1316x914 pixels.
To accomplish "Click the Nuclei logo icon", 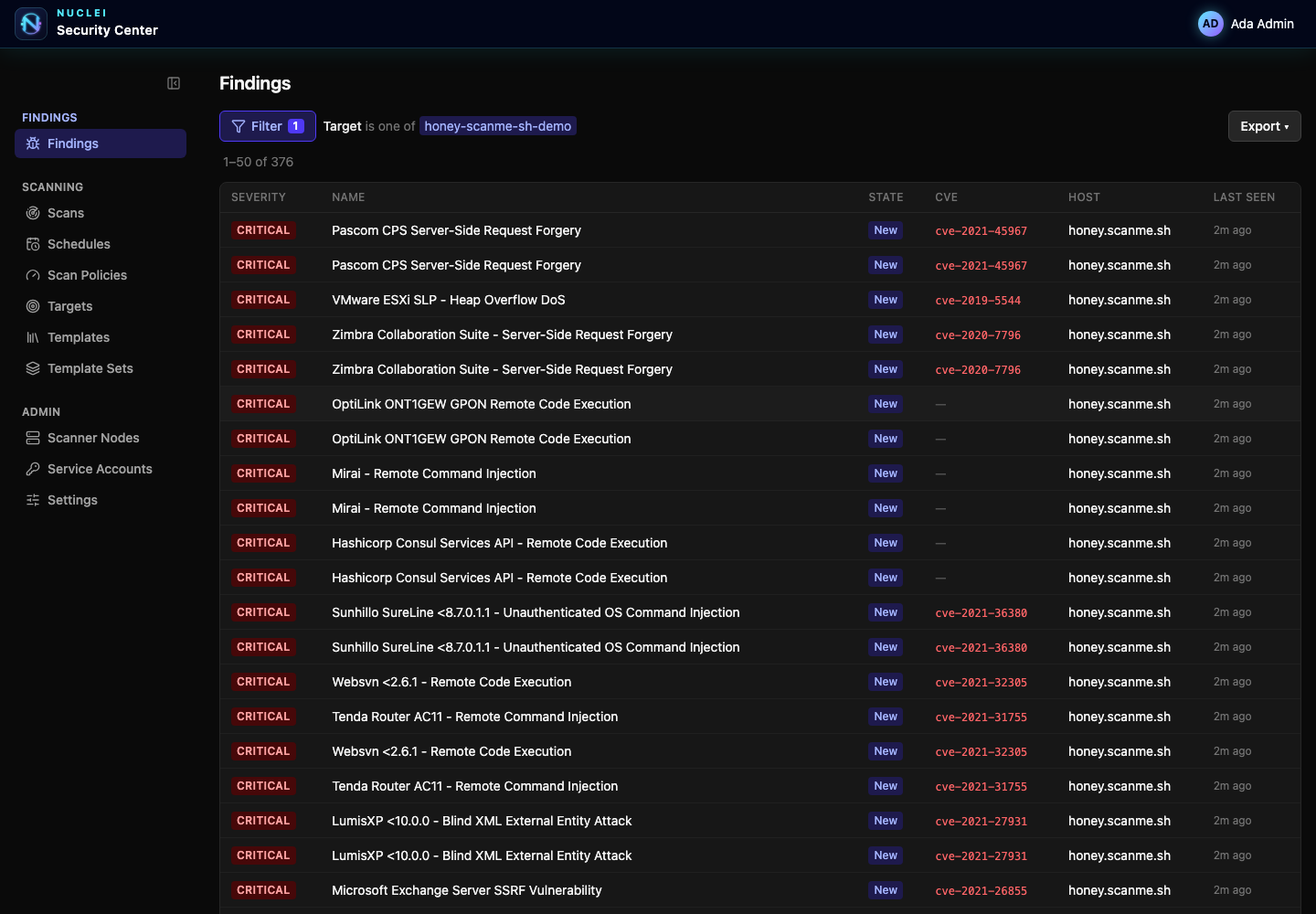I will tap(31, 24).
